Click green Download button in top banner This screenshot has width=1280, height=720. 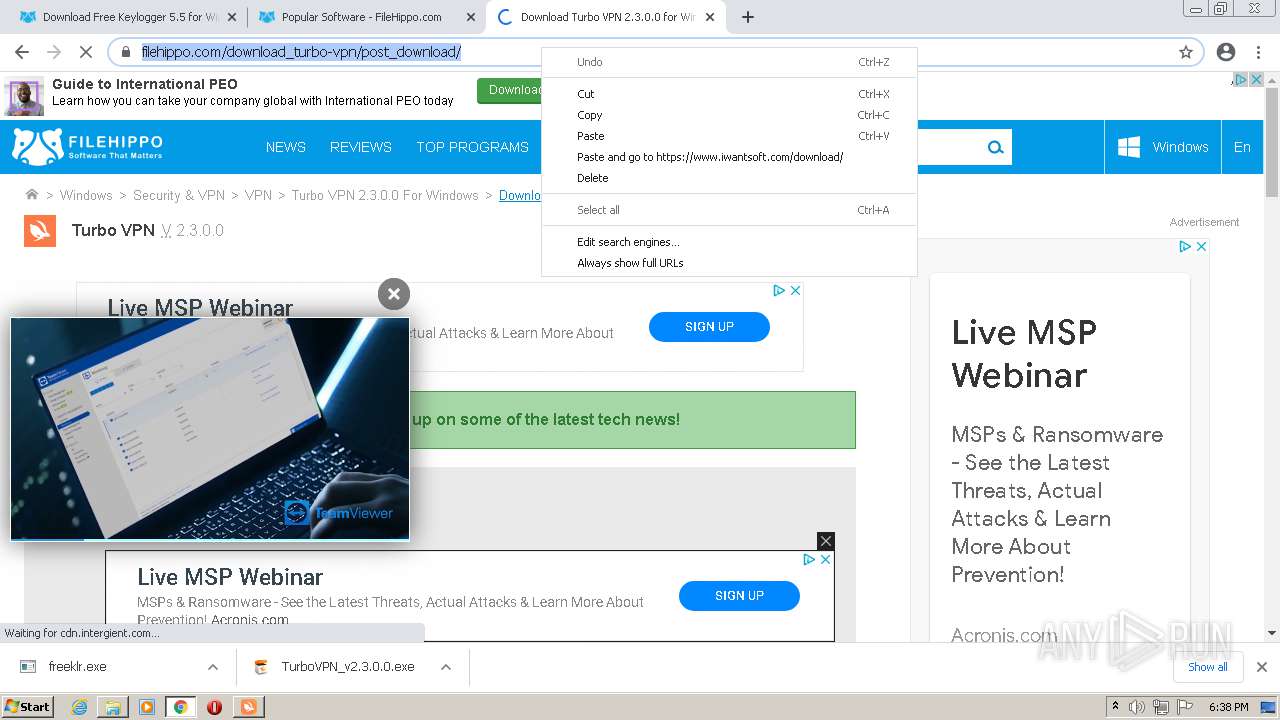(x=510, y=90)
